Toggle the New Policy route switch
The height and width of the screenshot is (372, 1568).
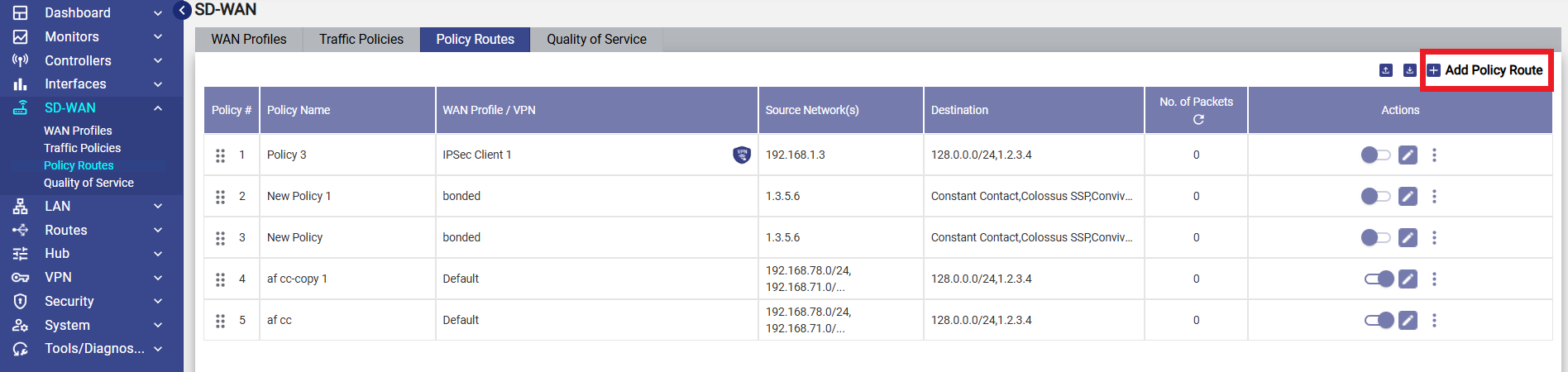(1375, 237)
